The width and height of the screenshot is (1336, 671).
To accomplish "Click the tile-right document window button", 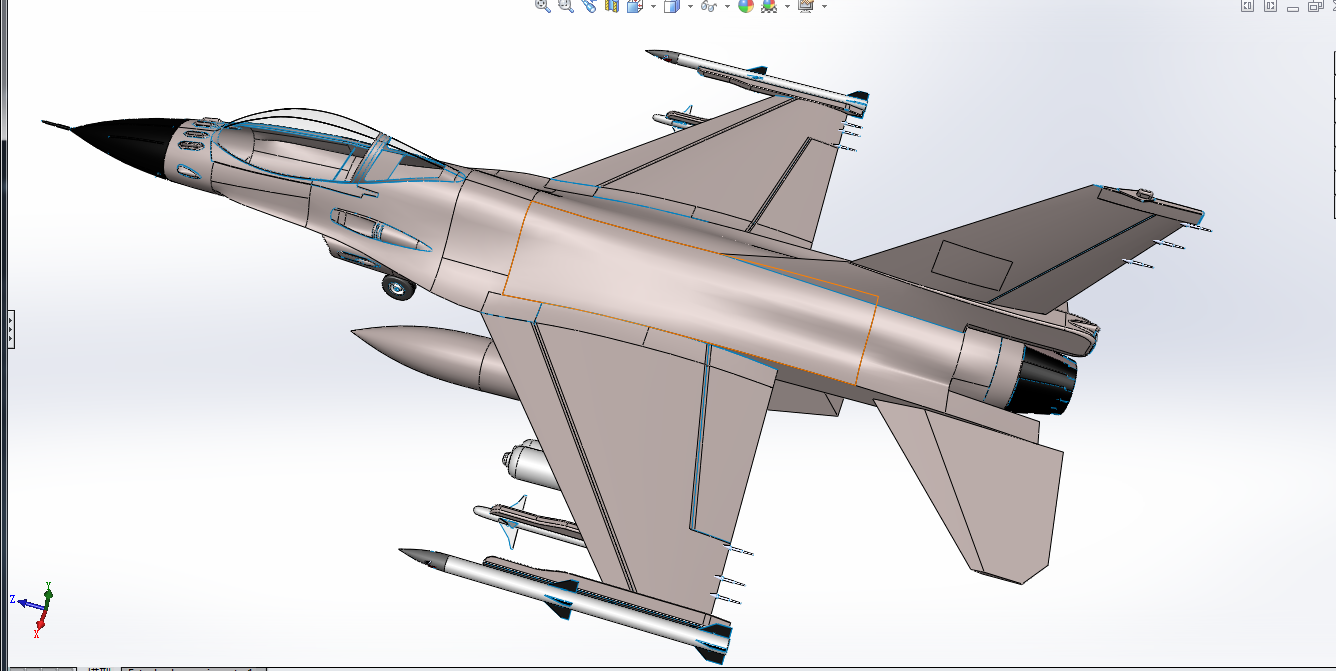I will (1270, 6).
